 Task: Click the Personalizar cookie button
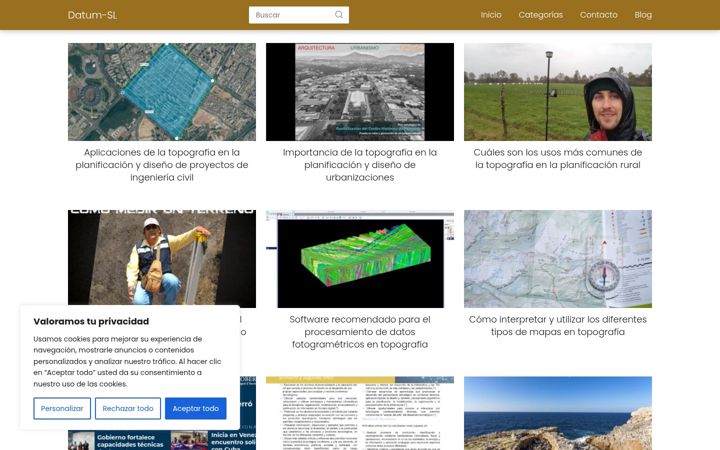tap(62, 408)
